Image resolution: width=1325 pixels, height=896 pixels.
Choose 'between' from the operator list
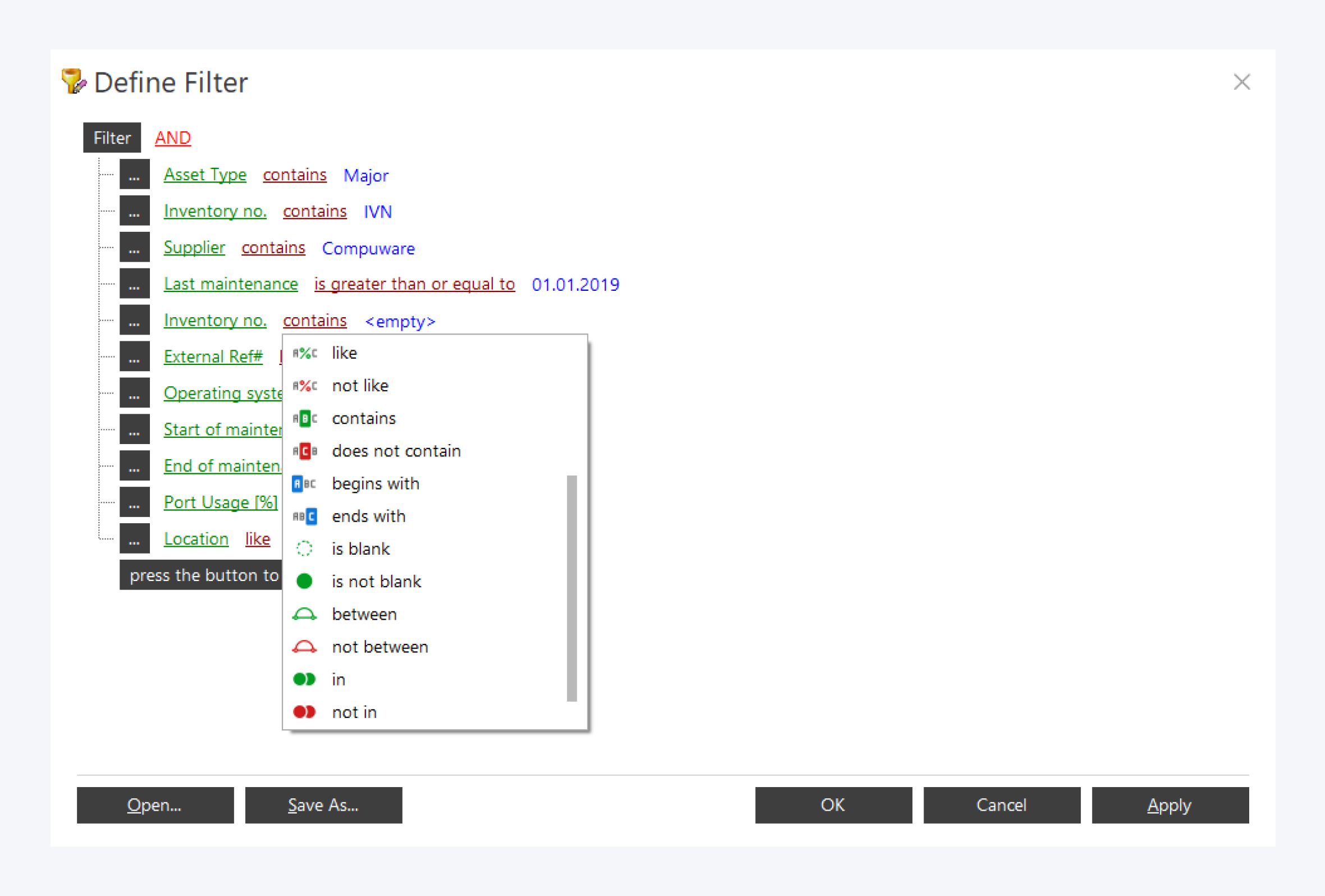click(364, 614)
